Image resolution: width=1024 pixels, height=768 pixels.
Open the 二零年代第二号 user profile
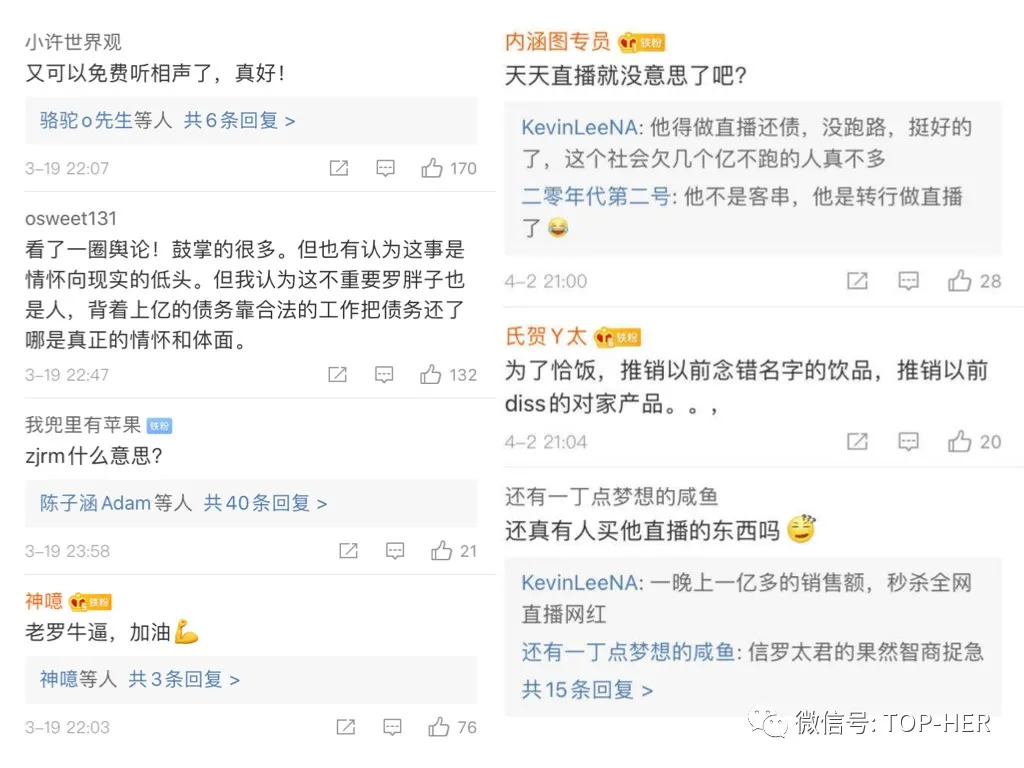(596, 197)
